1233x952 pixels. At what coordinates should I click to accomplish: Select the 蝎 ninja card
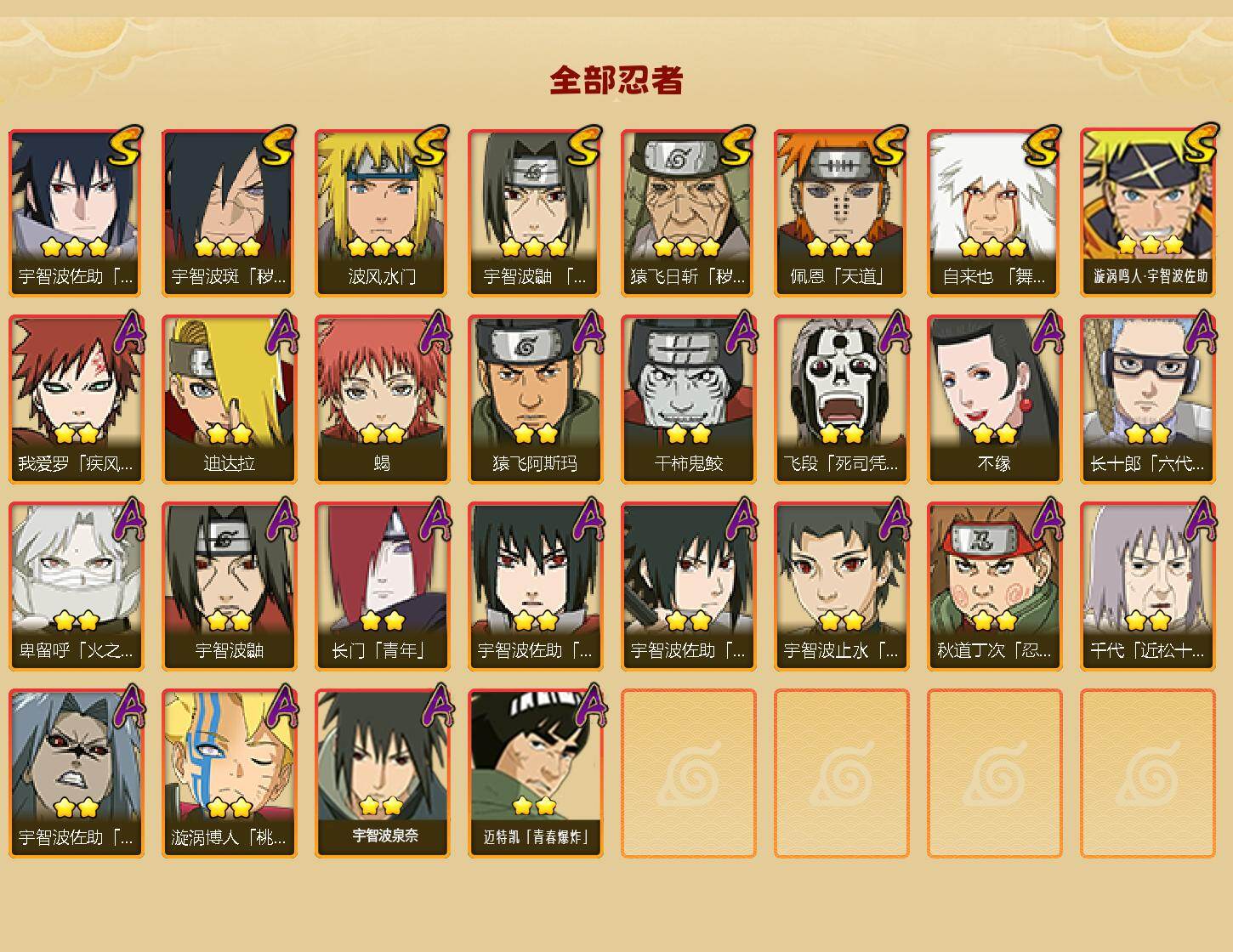click(382, 399)
